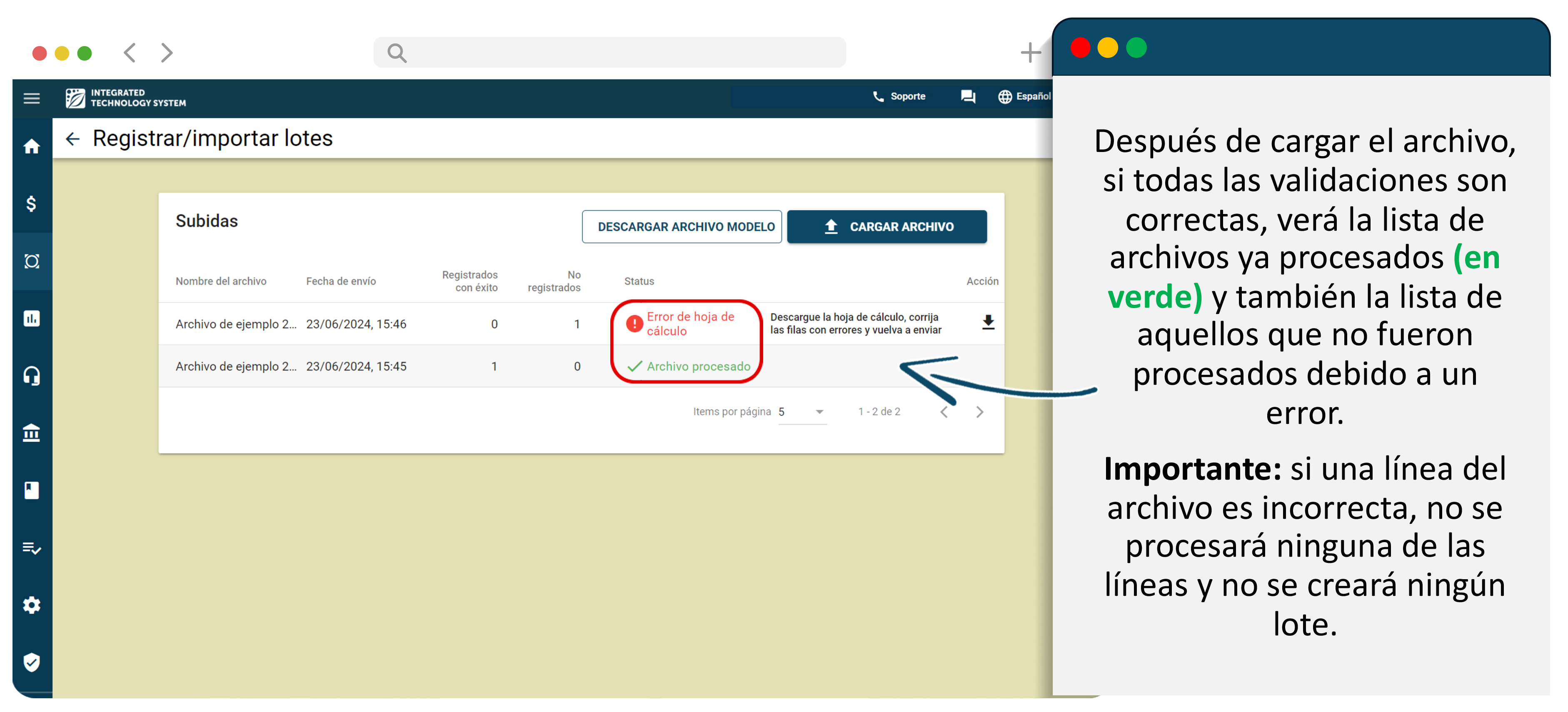Open the settings gear in sidebar
1568x712 pixels.
pos(32,605)
